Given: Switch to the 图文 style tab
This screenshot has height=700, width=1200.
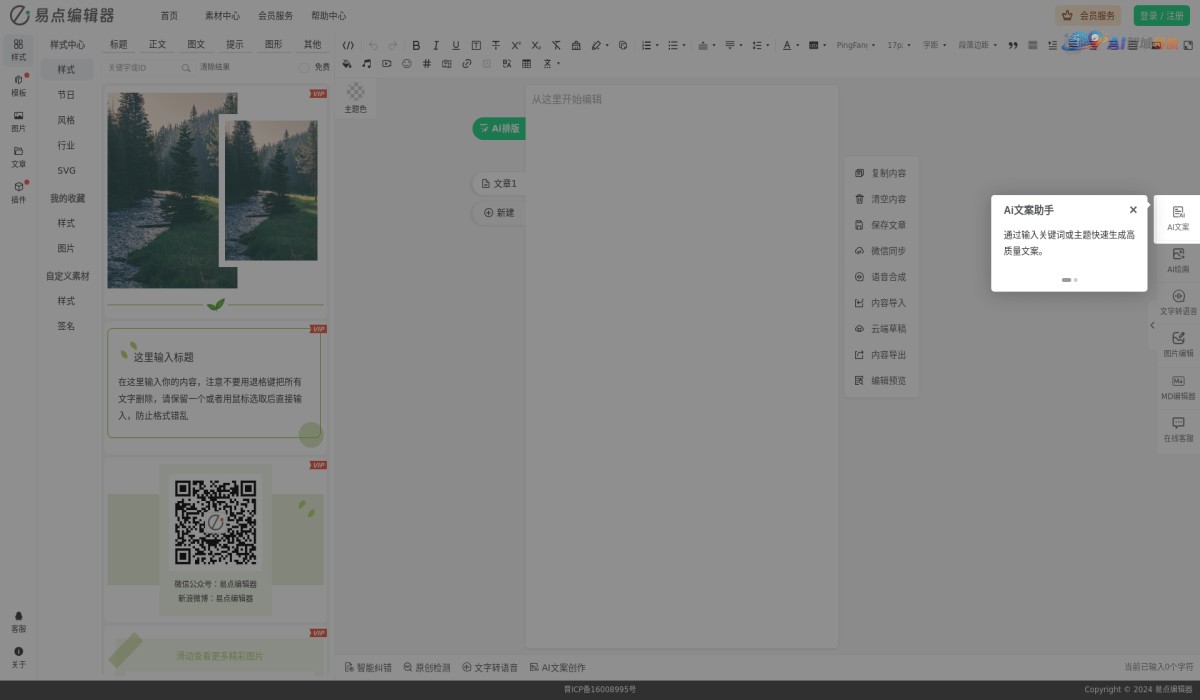Looking at the screenshot, I should [x=196, y=45].
